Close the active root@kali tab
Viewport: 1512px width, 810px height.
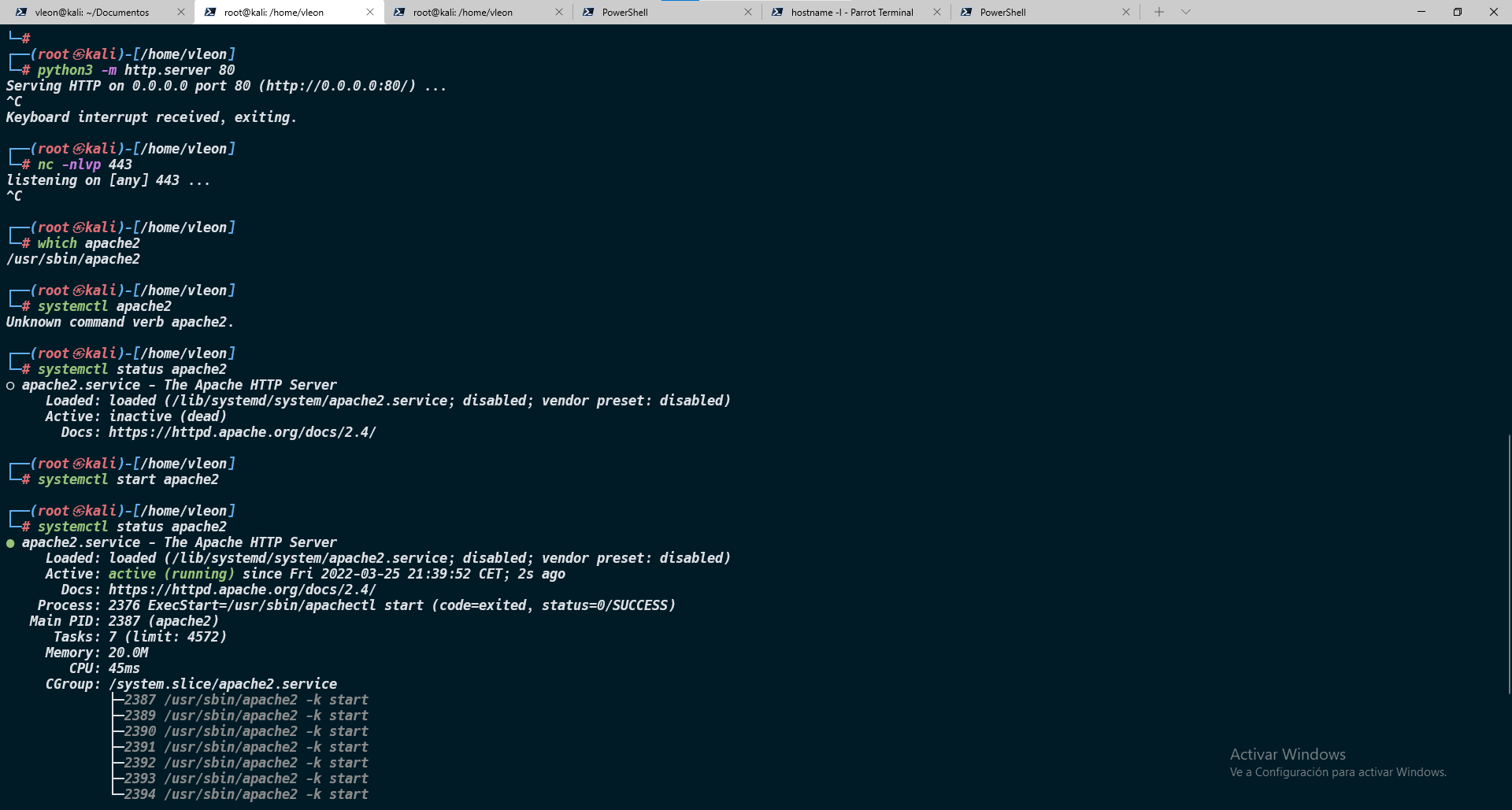tap(370, 13)
